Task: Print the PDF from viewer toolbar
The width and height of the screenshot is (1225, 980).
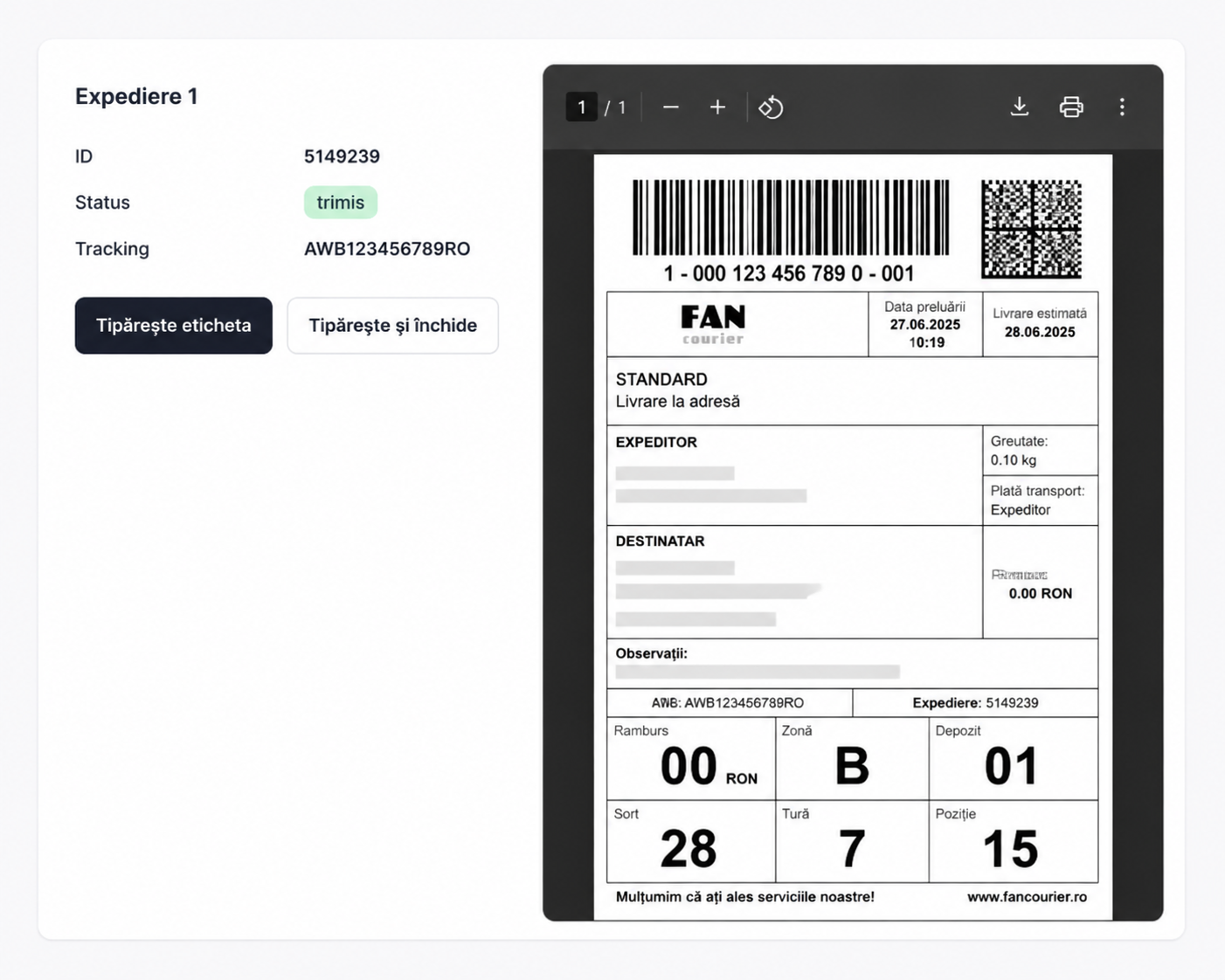Action: (1071, 107)
